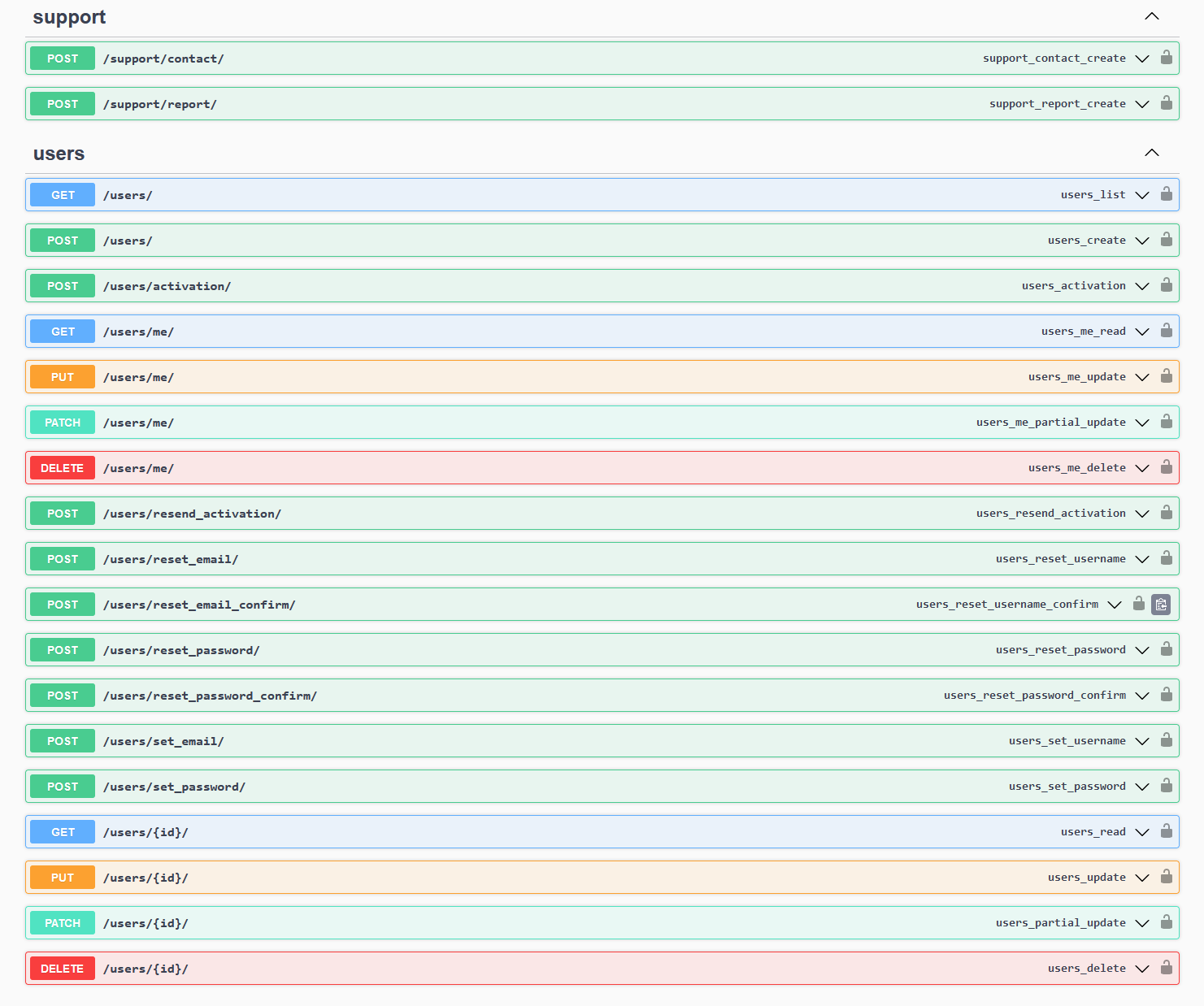1204x1006 pixels.
Task: Open the /users/set_email/ endpoint path
Action: point(163,741)
